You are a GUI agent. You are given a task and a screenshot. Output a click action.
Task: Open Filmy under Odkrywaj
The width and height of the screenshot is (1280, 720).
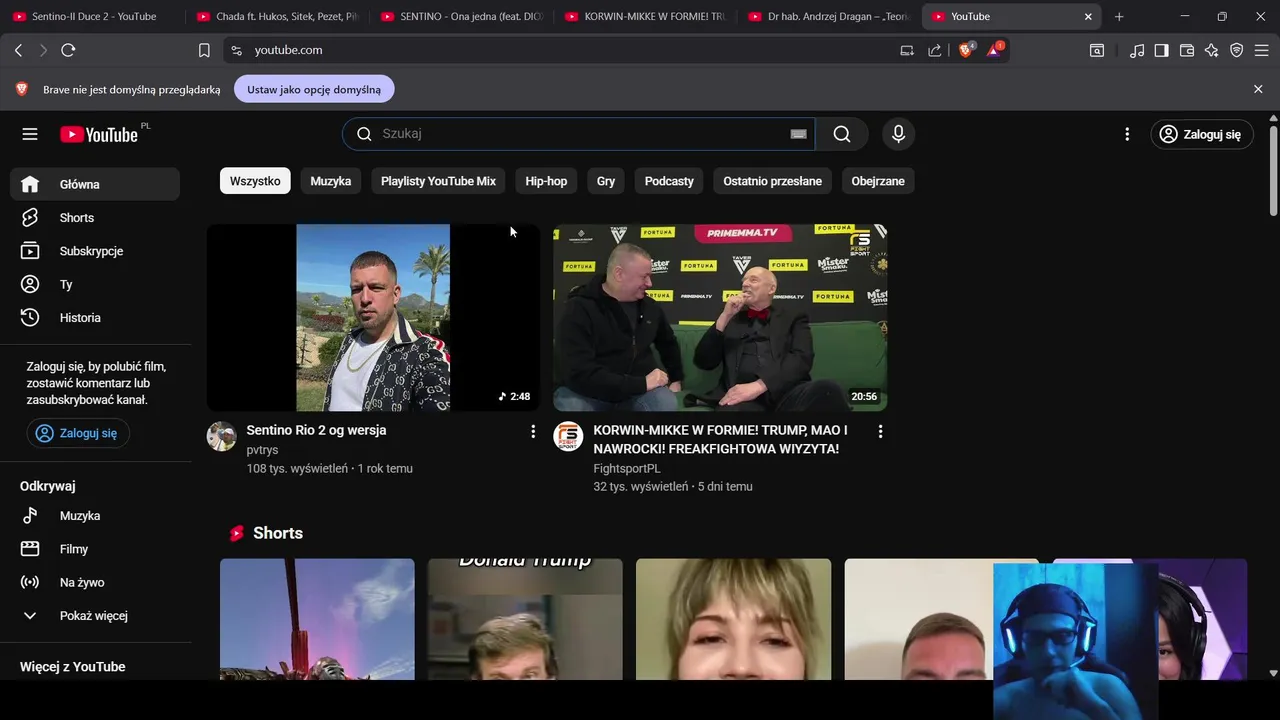[x=95, y=549]
